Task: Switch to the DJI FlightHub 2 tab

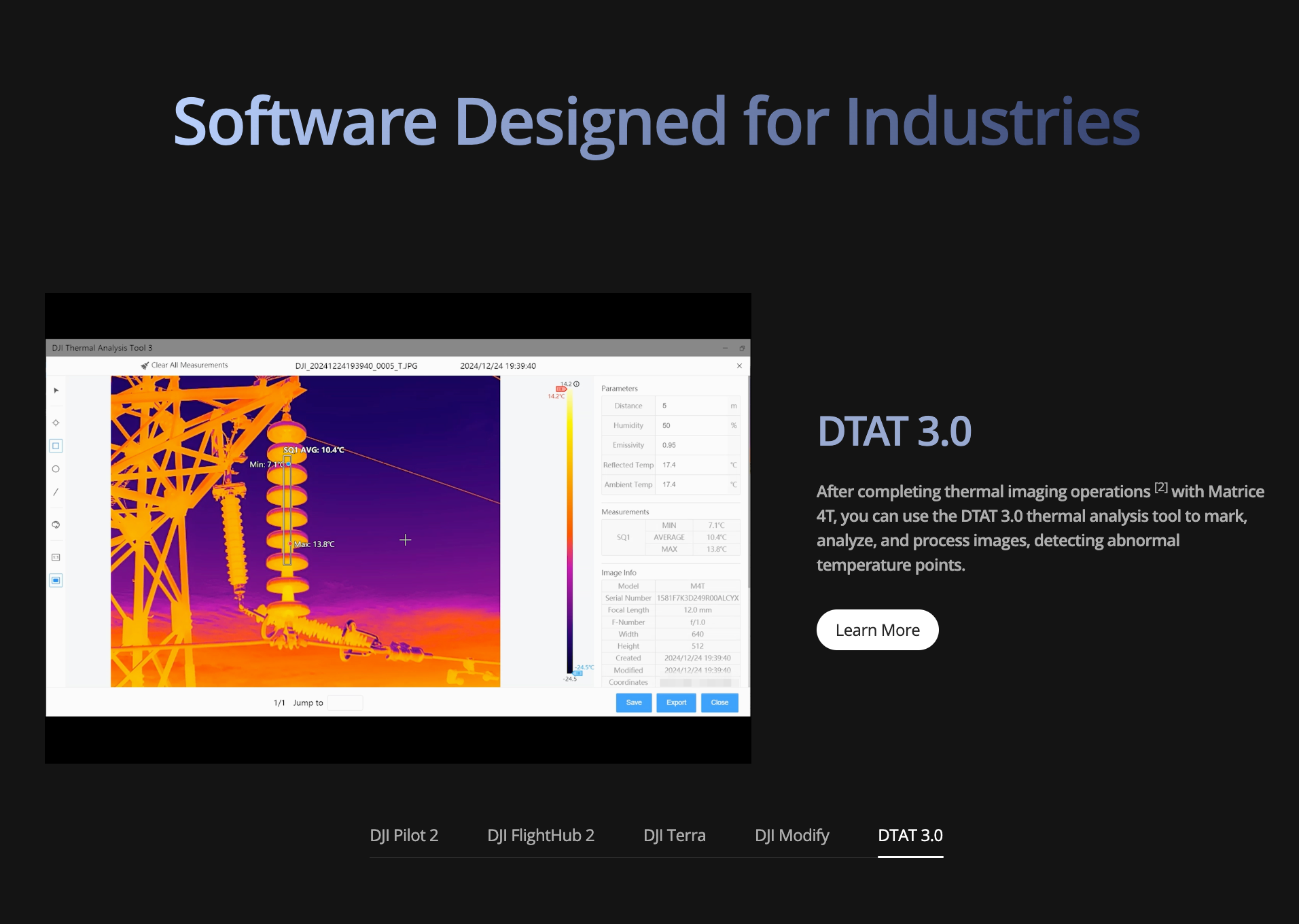Action: tap(541, 835)
